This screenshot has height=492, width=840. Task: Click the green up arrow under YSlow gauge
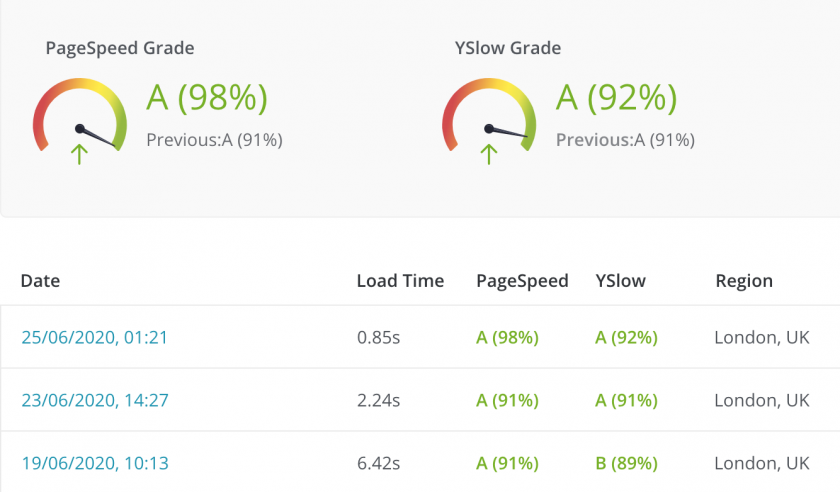[x=489, y=153]
